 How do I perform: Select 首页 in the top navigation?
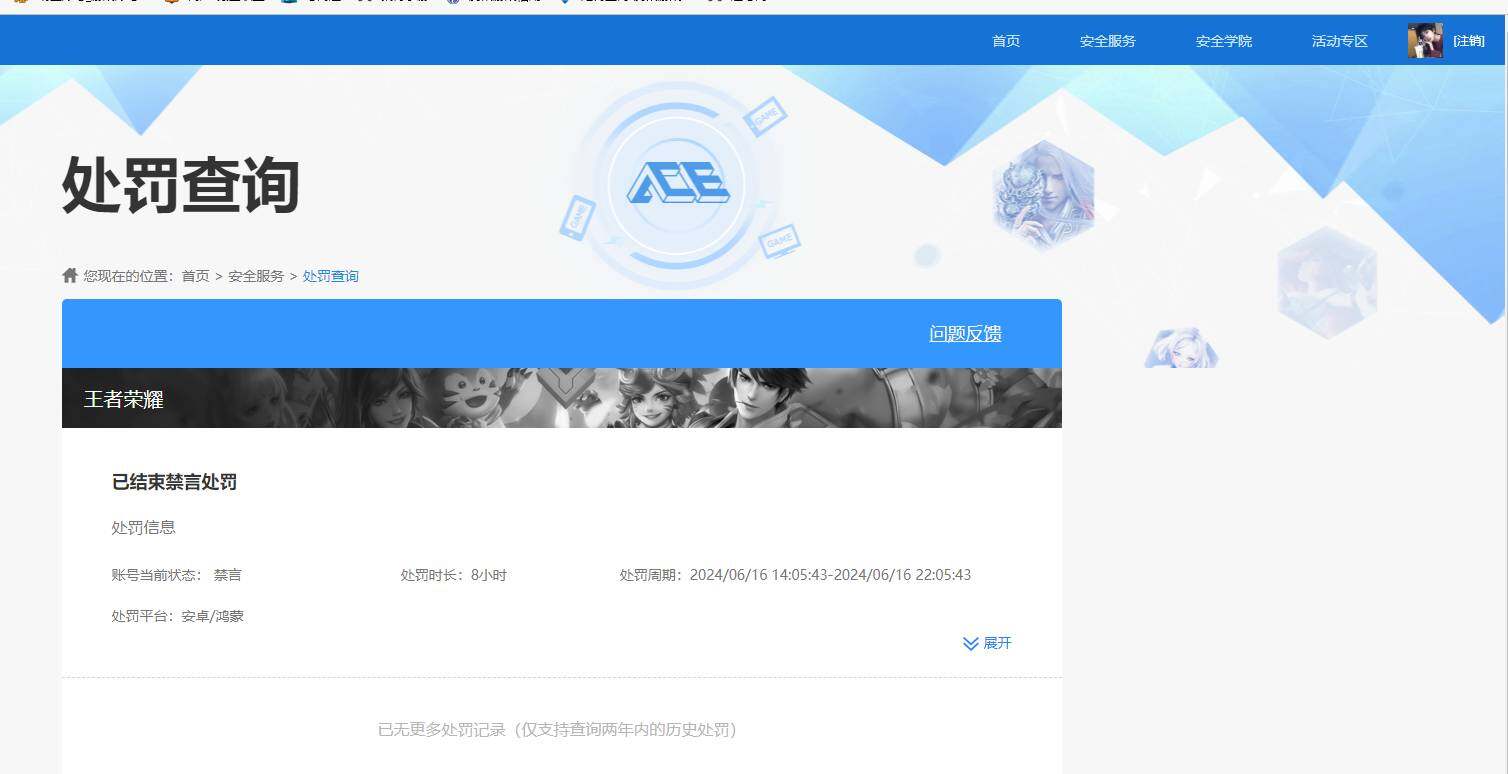1005,41
